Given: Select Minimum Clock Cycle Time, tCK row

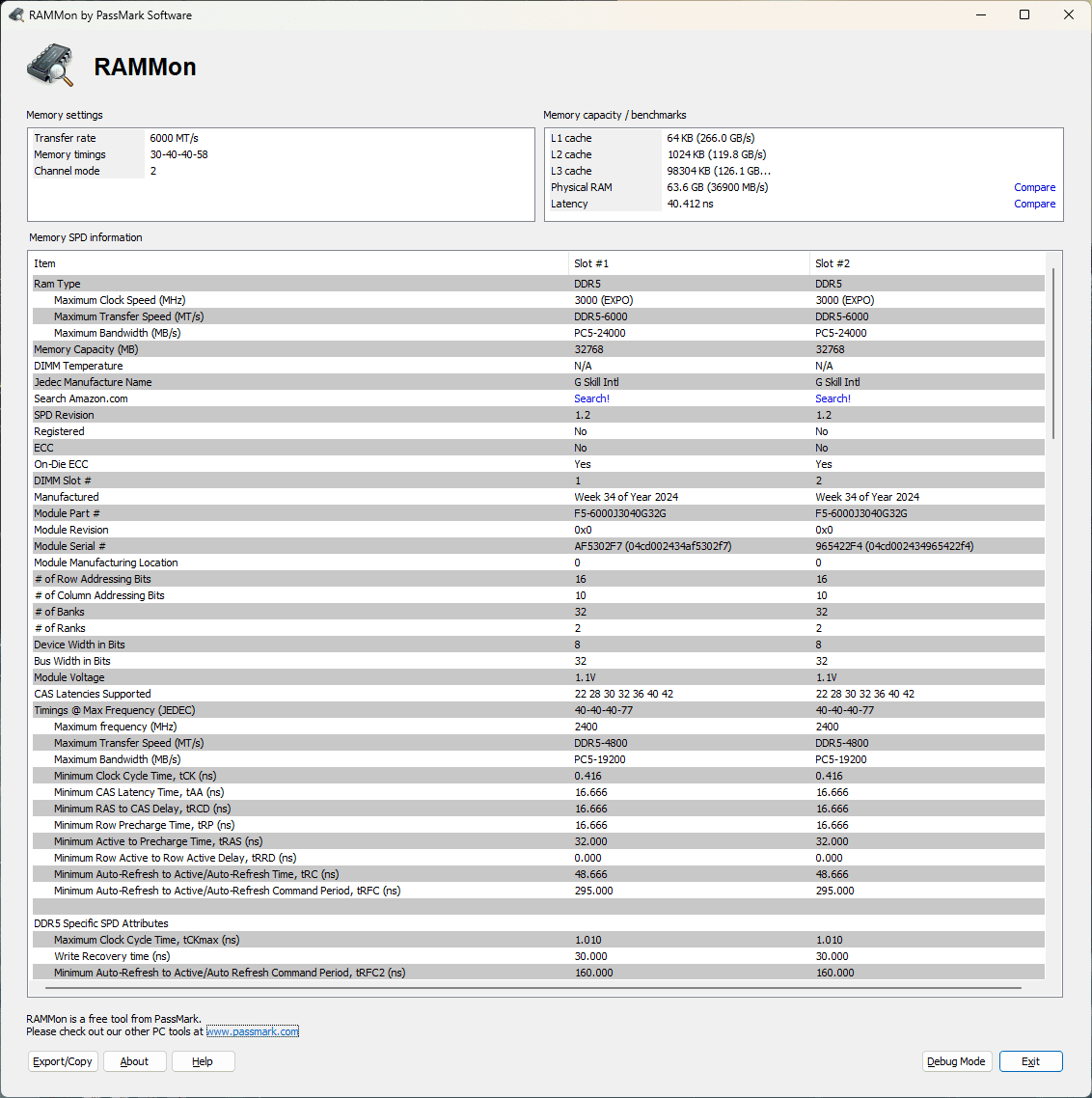Looking at the screenshot, I should 538,776.
